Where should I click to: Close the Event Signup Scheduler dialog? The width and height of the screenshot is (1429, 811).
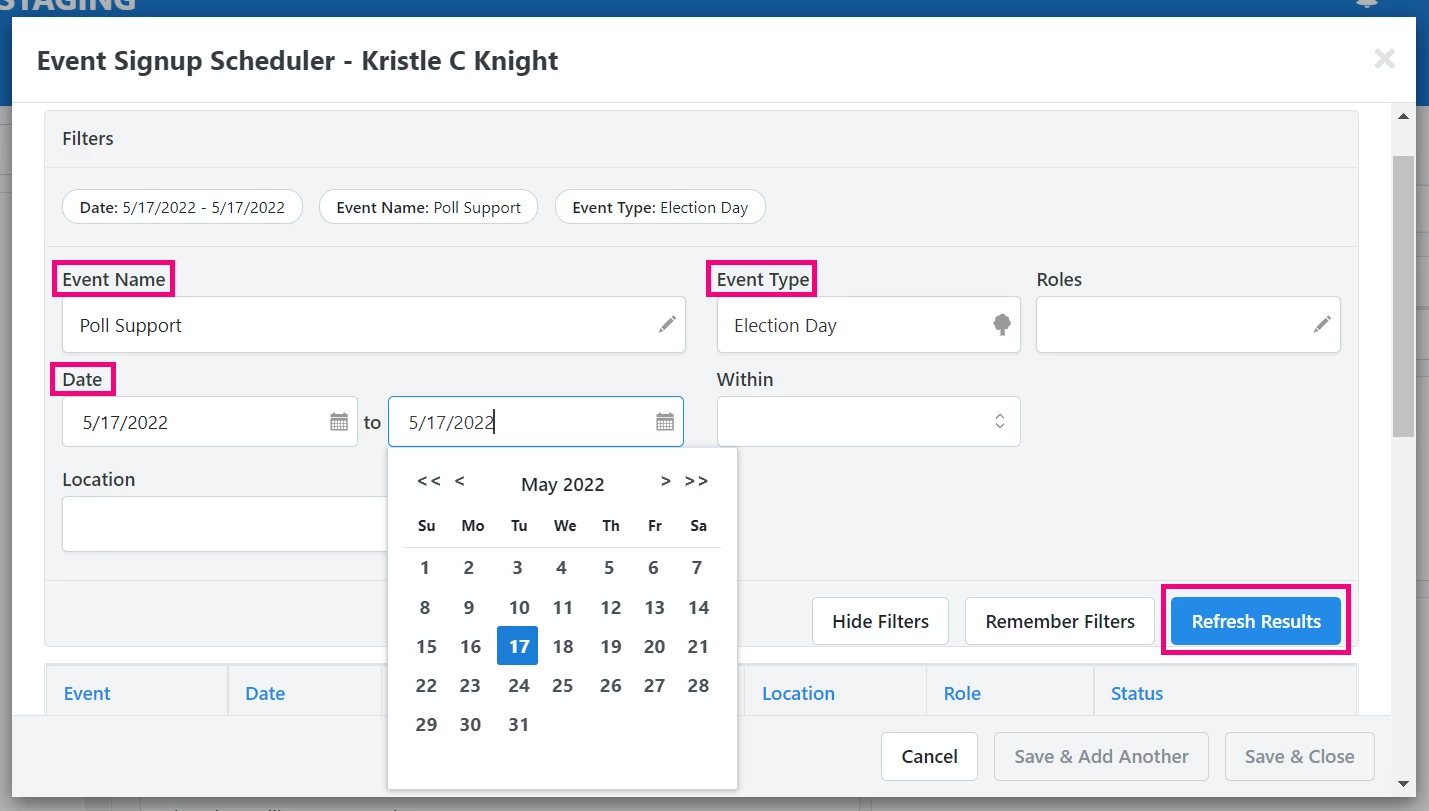point(1384,59)
